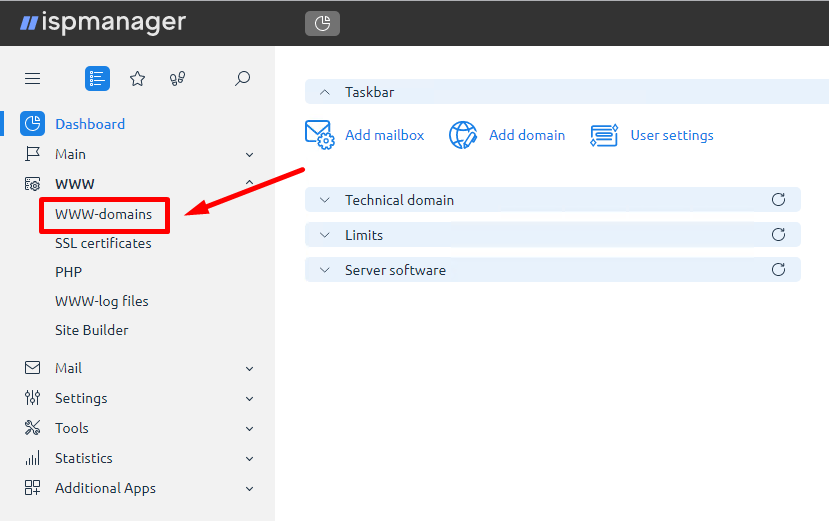Open sidebar search magnifier icon

(242, 78)
